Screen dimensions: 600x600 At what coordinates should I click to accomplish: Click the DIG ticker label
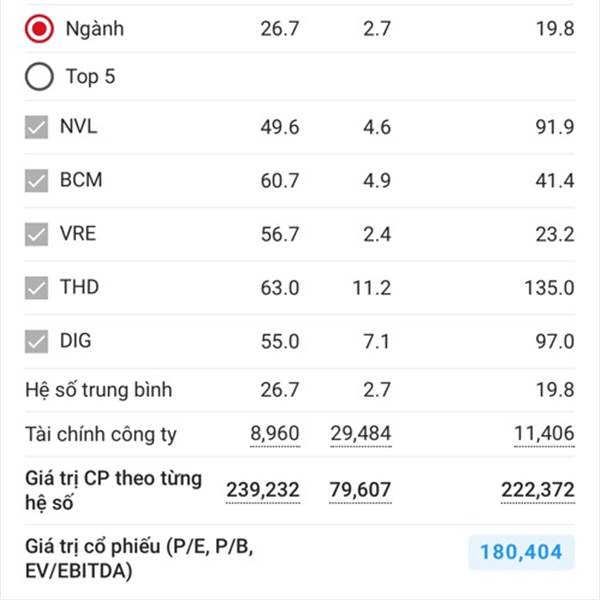[x=75, y=341]
